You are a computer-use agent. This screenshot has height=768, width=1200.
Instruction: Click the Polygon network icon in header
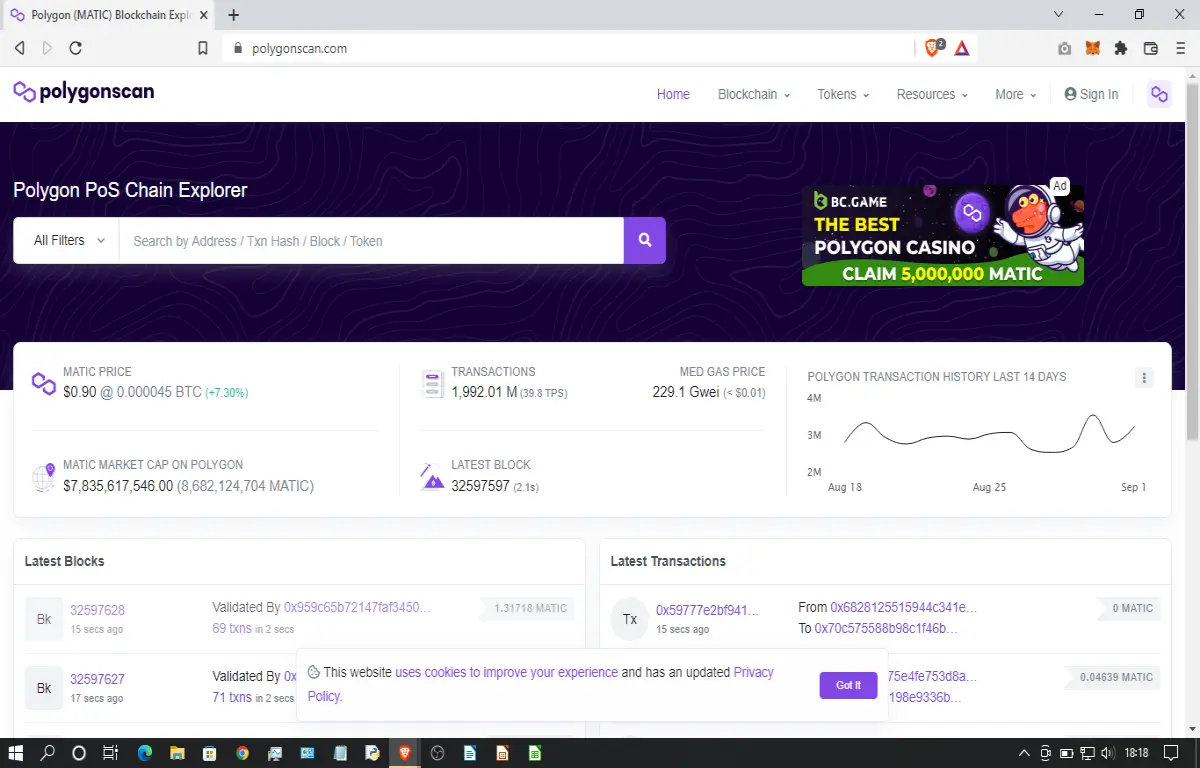(1159, 94)
